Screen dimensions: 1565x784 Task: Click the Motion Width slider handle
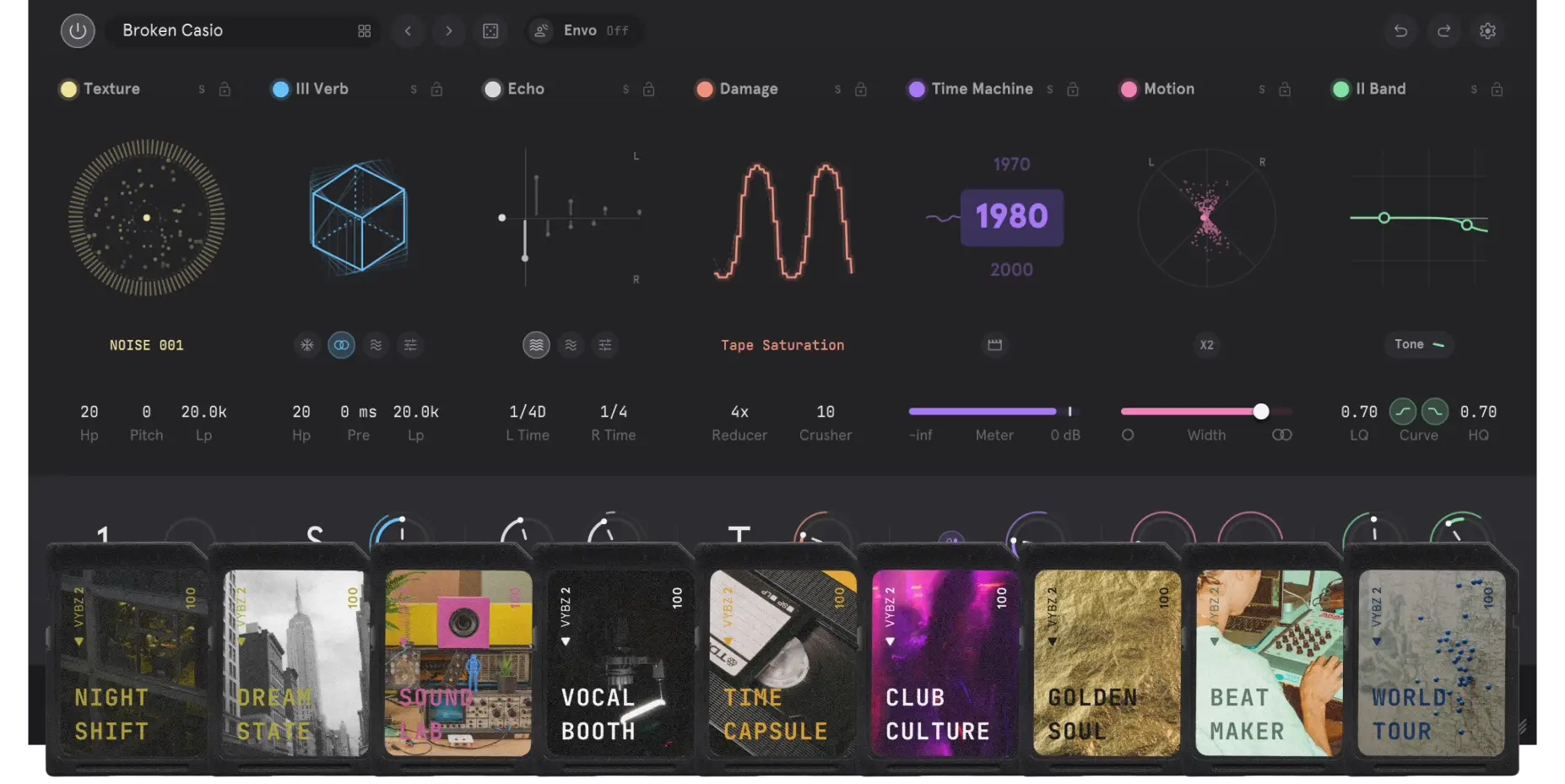(1261, 412)
